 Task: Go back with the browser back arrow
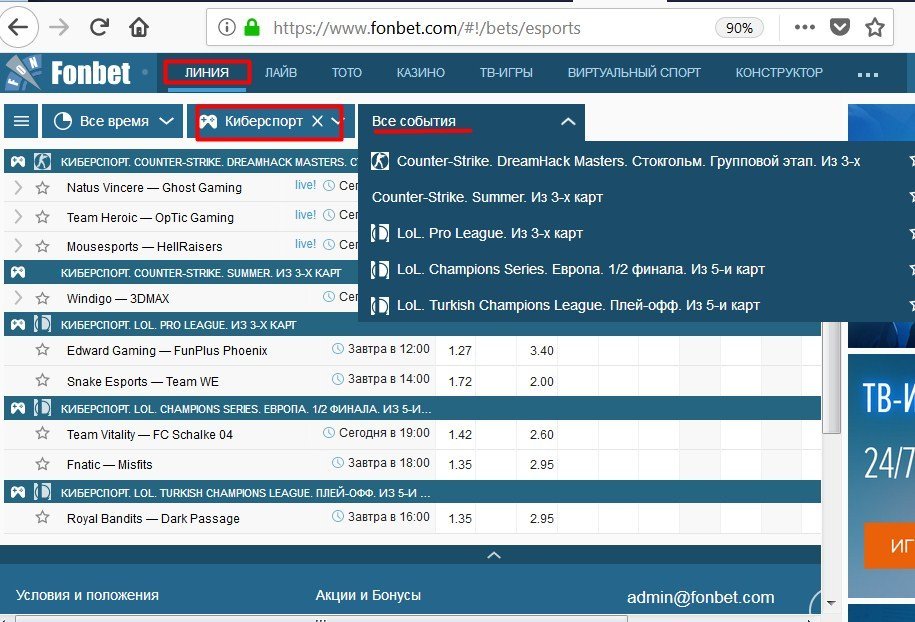[x=18, y=27]
